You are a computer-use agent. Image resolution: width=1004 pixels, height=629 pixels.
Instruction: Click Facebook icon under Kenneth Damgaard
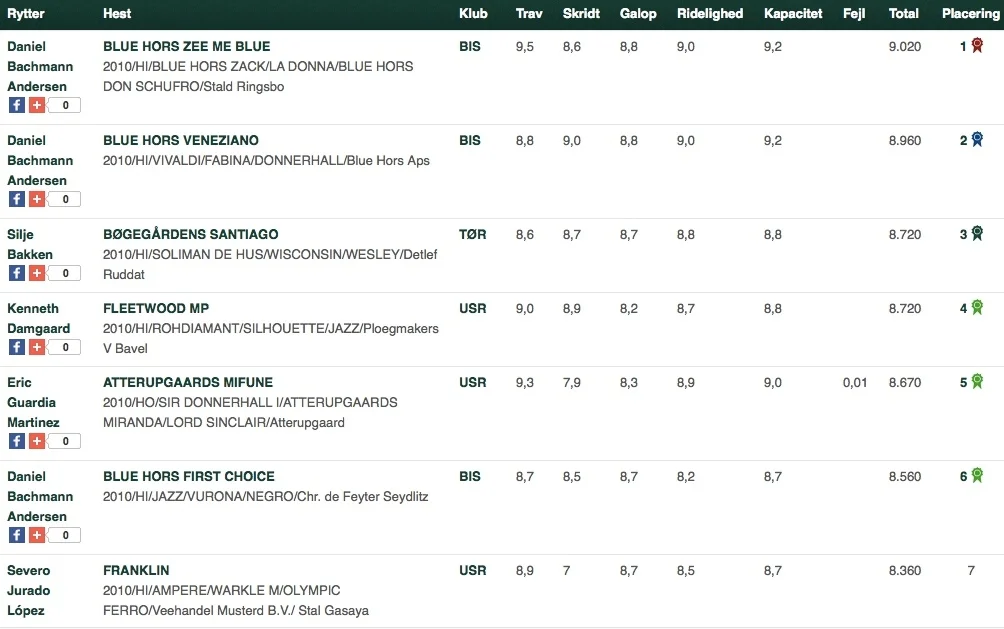[x=17, y=347]
